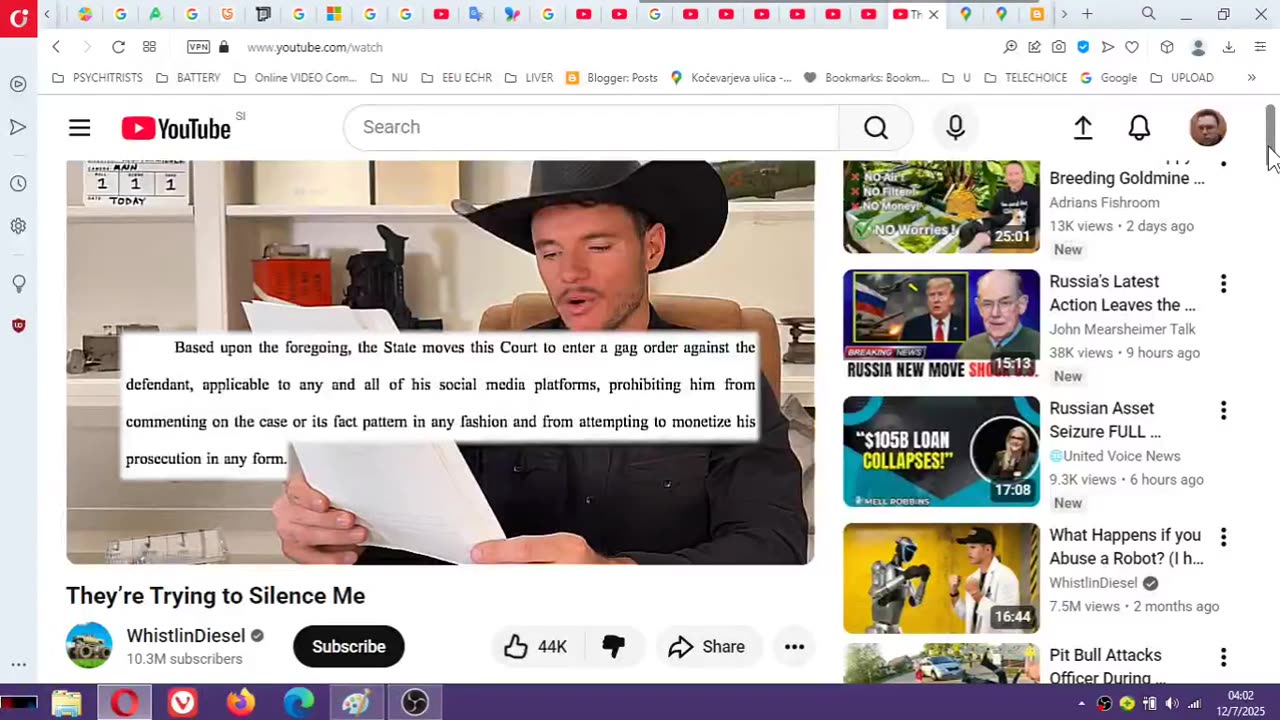Open the BATTERY bookmark folder
The height and width of the screenshot is (720, 1280).
point(188,77)
